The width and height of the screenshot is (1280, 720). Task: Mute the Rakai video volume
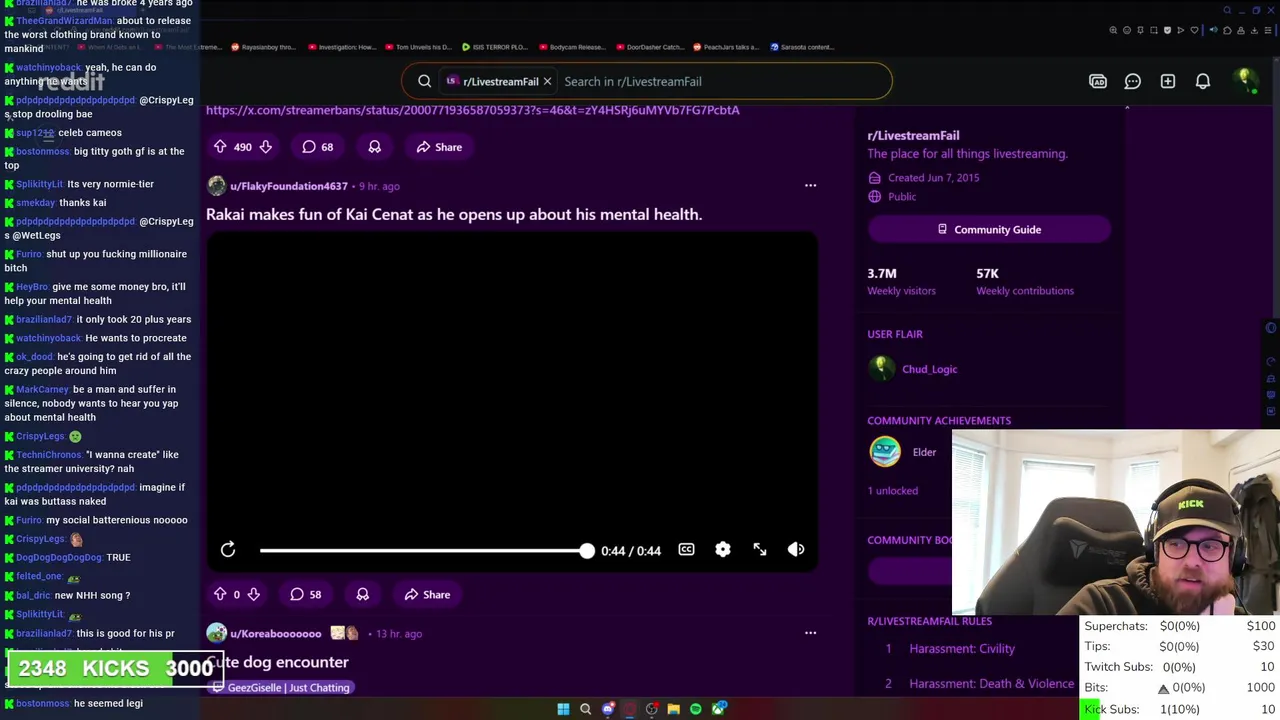coord(796,549)
